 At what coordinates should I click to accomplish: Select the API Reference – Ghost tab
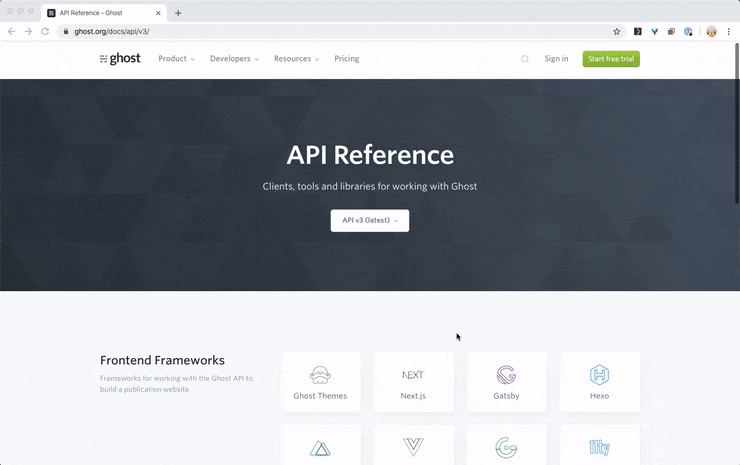[100, 13]
